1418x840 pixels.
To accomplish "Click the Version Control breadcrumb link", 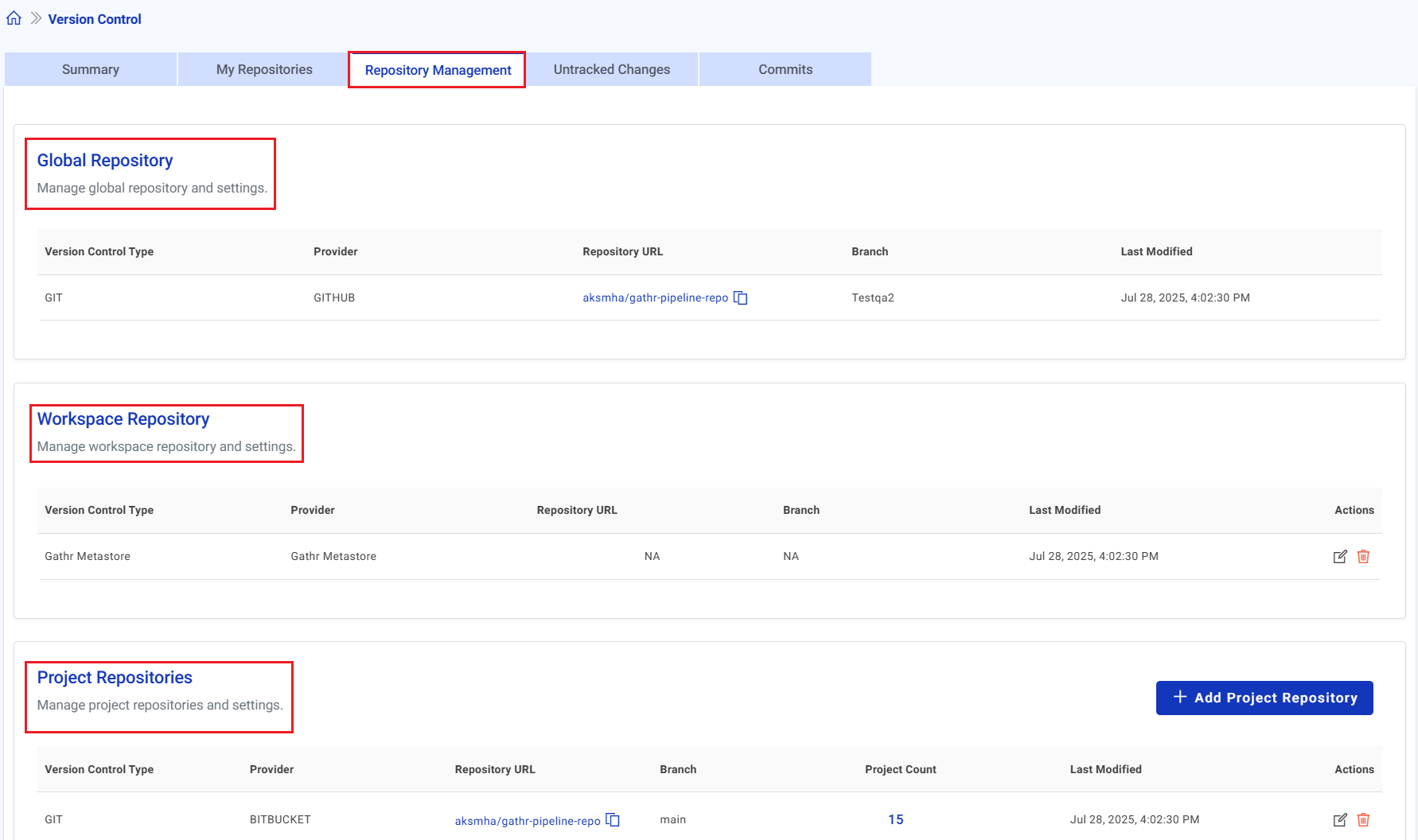I will (94, 18).
